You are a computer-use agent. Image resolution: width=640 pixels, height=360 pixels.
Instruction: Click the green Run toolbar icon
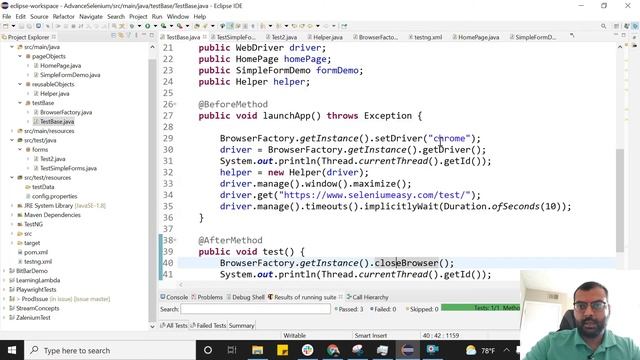click(147, 26)
